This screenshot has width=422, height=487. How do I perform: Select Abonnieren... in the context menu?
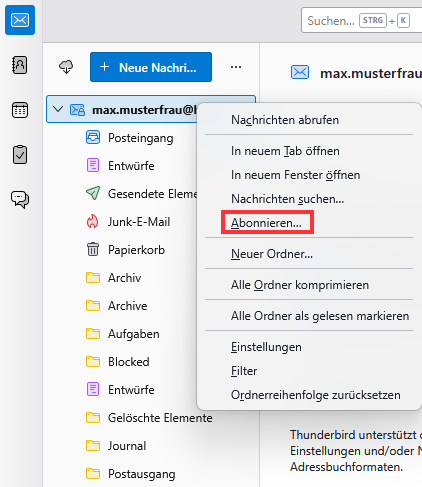click(266, 223)
